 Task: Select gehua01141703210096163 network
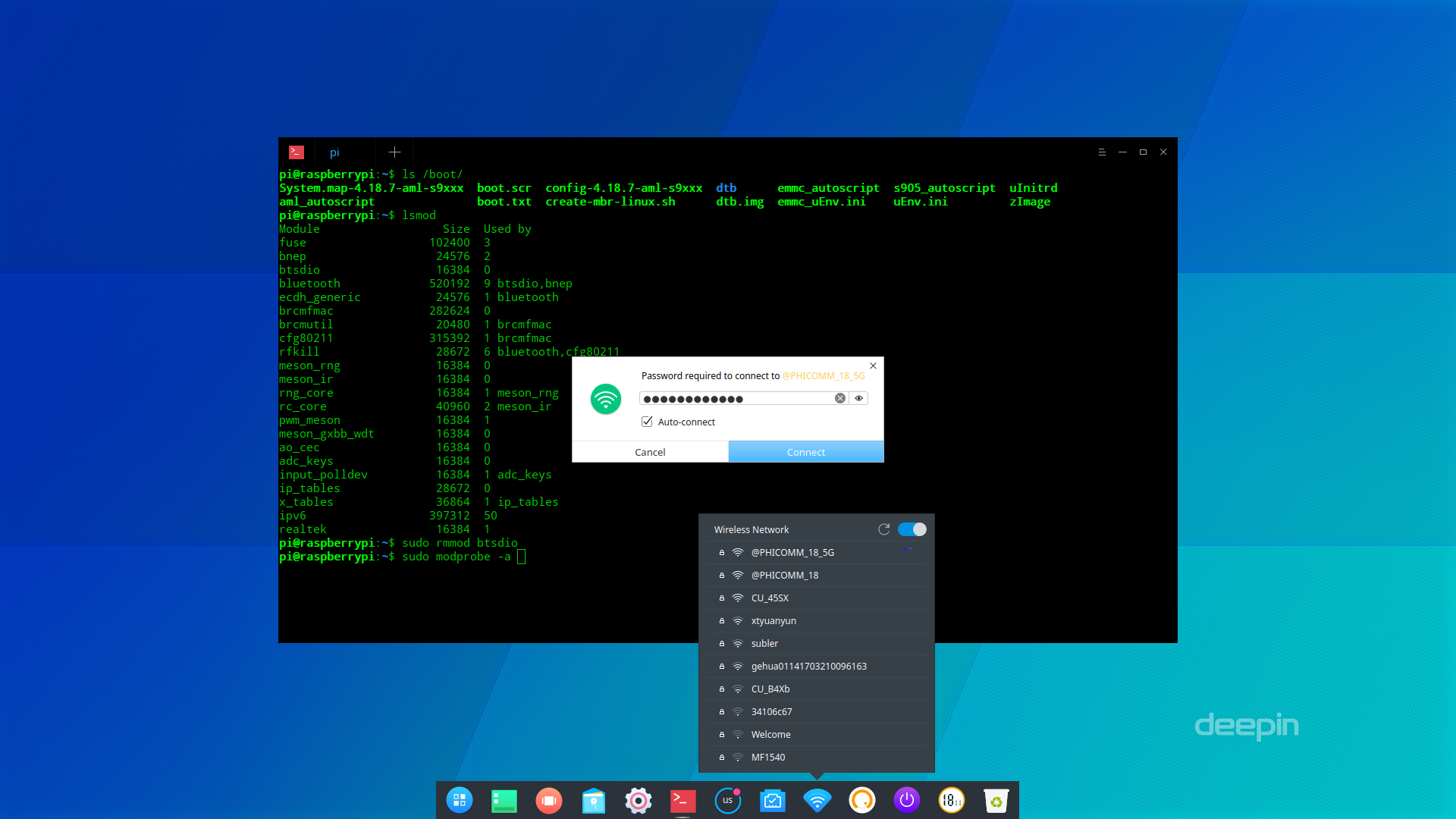pyautogui.click(x=817, y=667)
